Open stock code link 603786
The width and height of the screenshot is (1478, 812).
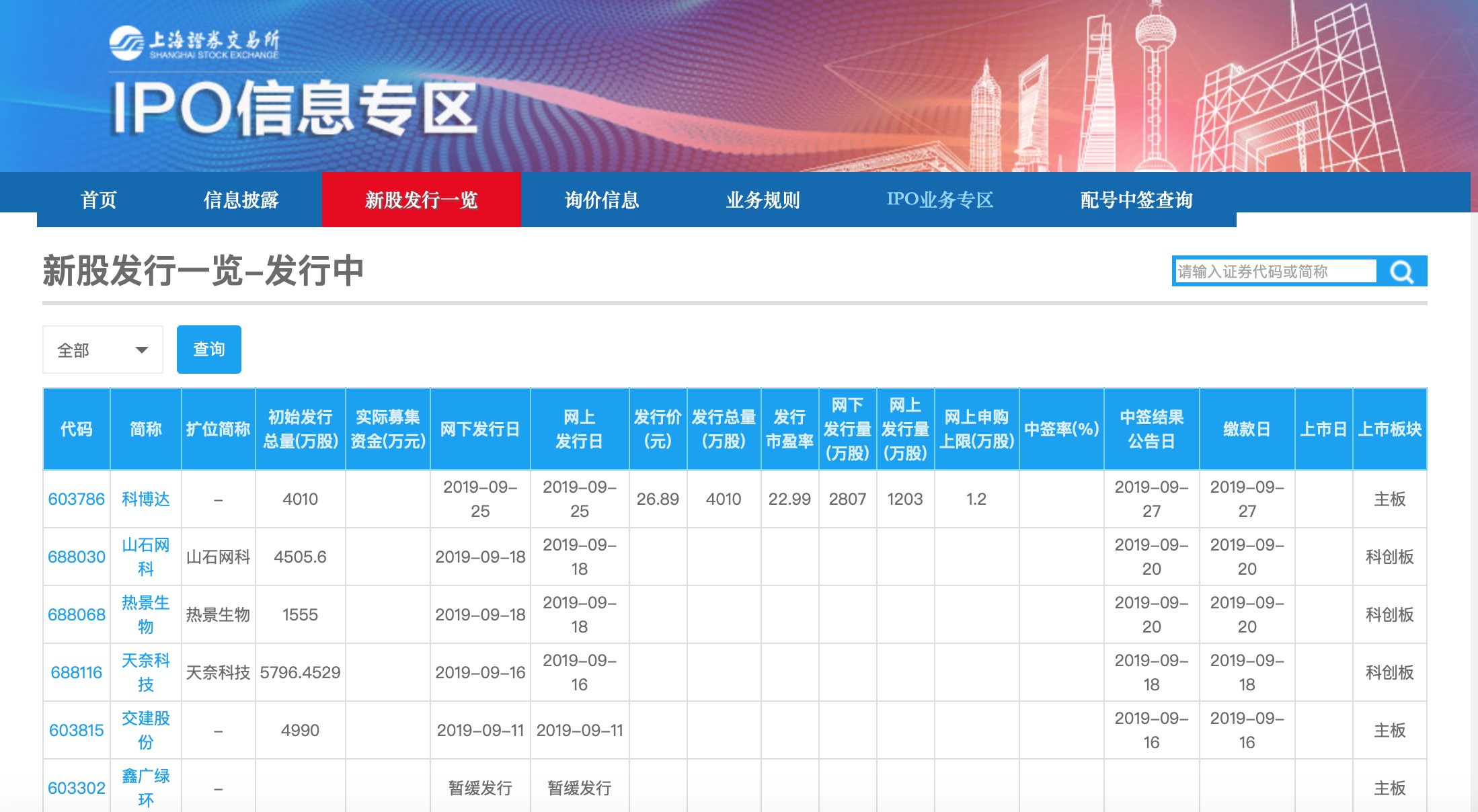(77, 499)
